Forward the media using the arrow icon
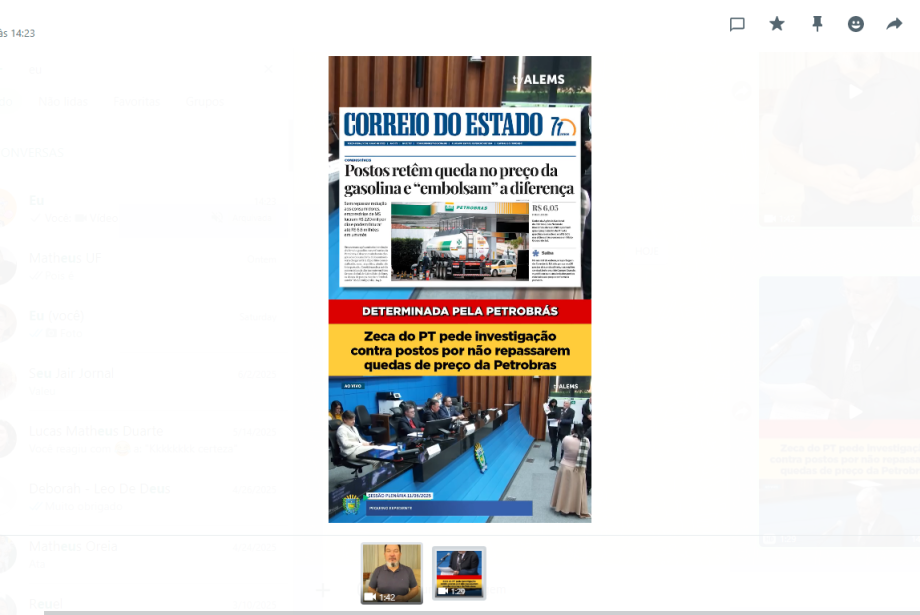 [x=894, y=24]
